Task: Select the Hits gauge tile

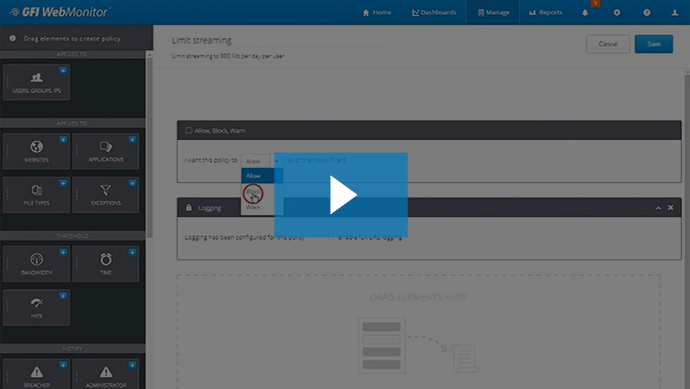Action: [37, 308]
